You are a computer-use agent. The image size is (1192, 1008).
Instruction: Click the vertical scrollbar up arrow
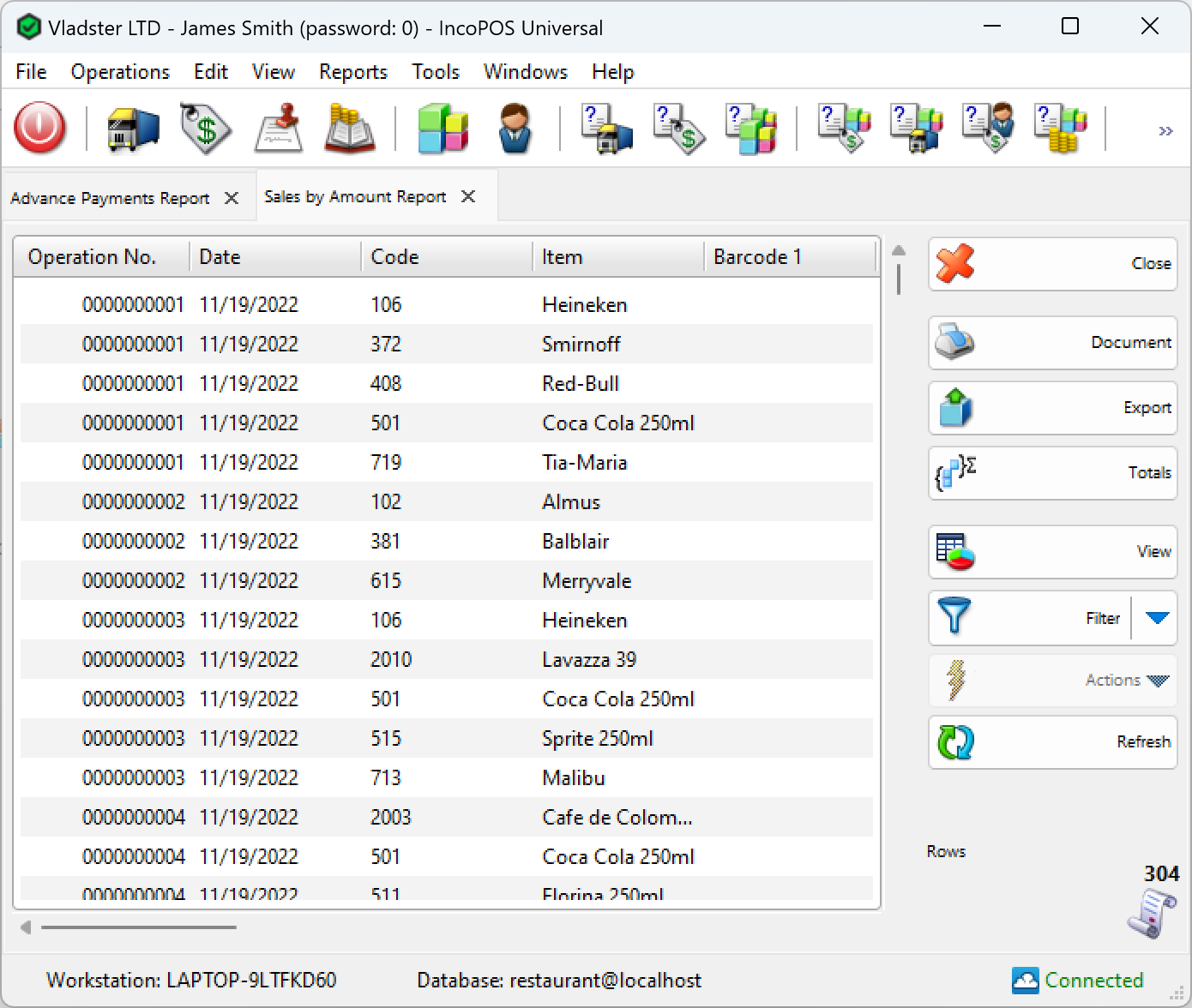(x=899, y=250)
